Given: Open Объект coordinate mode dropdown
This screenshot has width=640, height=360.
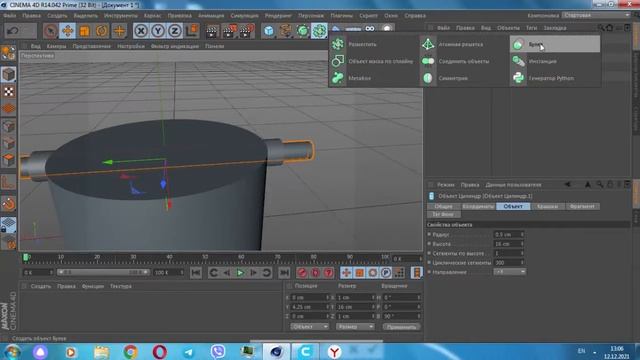Looking at the screenshot, I should (309, 327).
